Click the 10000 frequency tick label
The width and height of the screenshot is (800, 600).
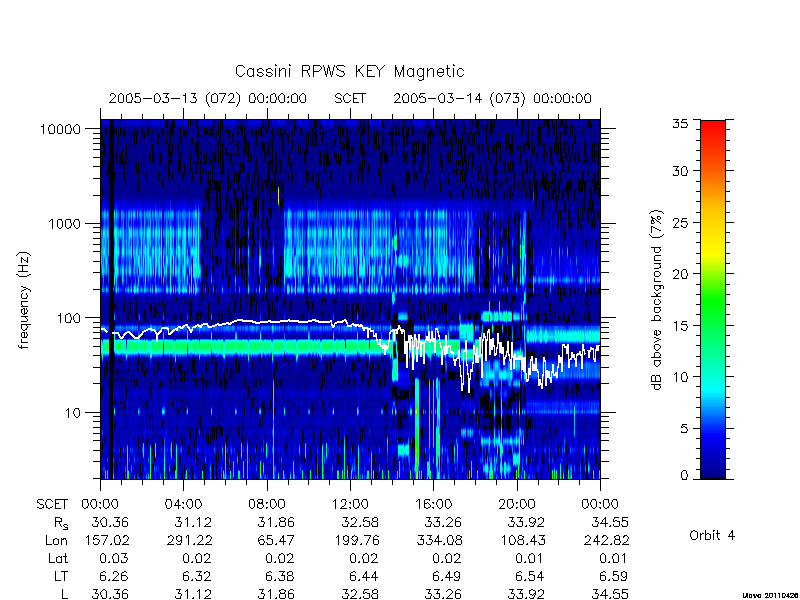[60, 129]
